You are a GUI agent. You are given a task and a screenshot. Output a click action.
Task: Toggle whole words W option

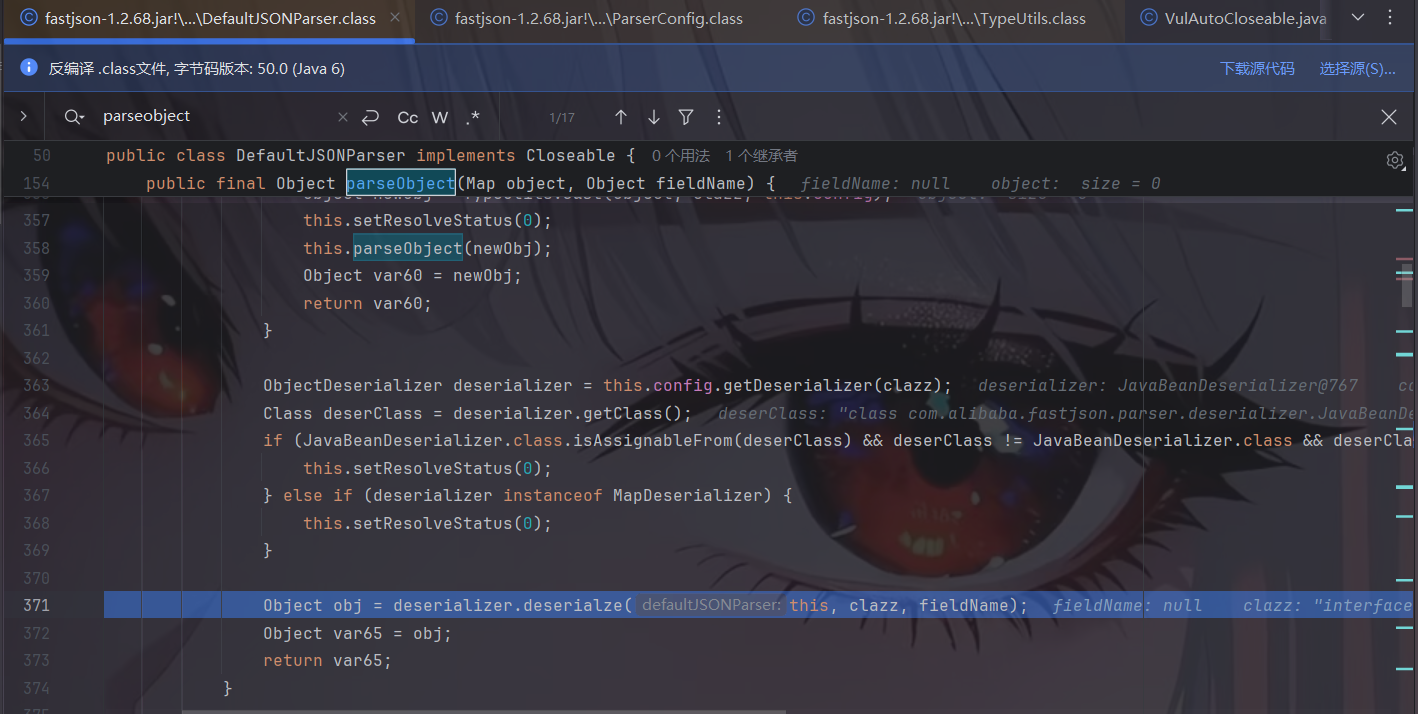[x=439, y=117]
